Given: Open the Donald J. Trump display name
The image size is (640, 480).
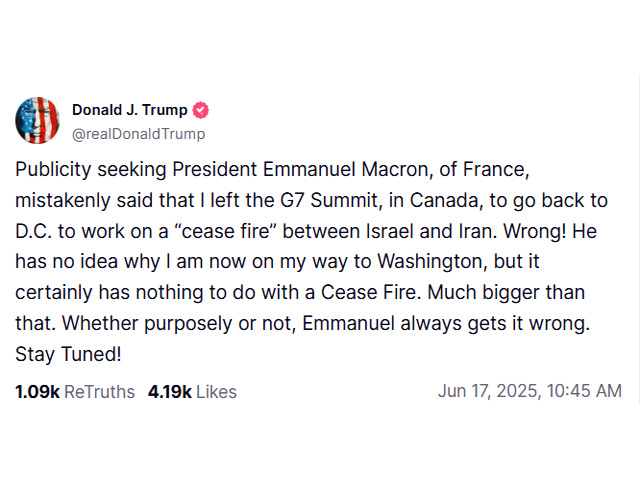Looking at the screenshot, I should pos(130,110).
